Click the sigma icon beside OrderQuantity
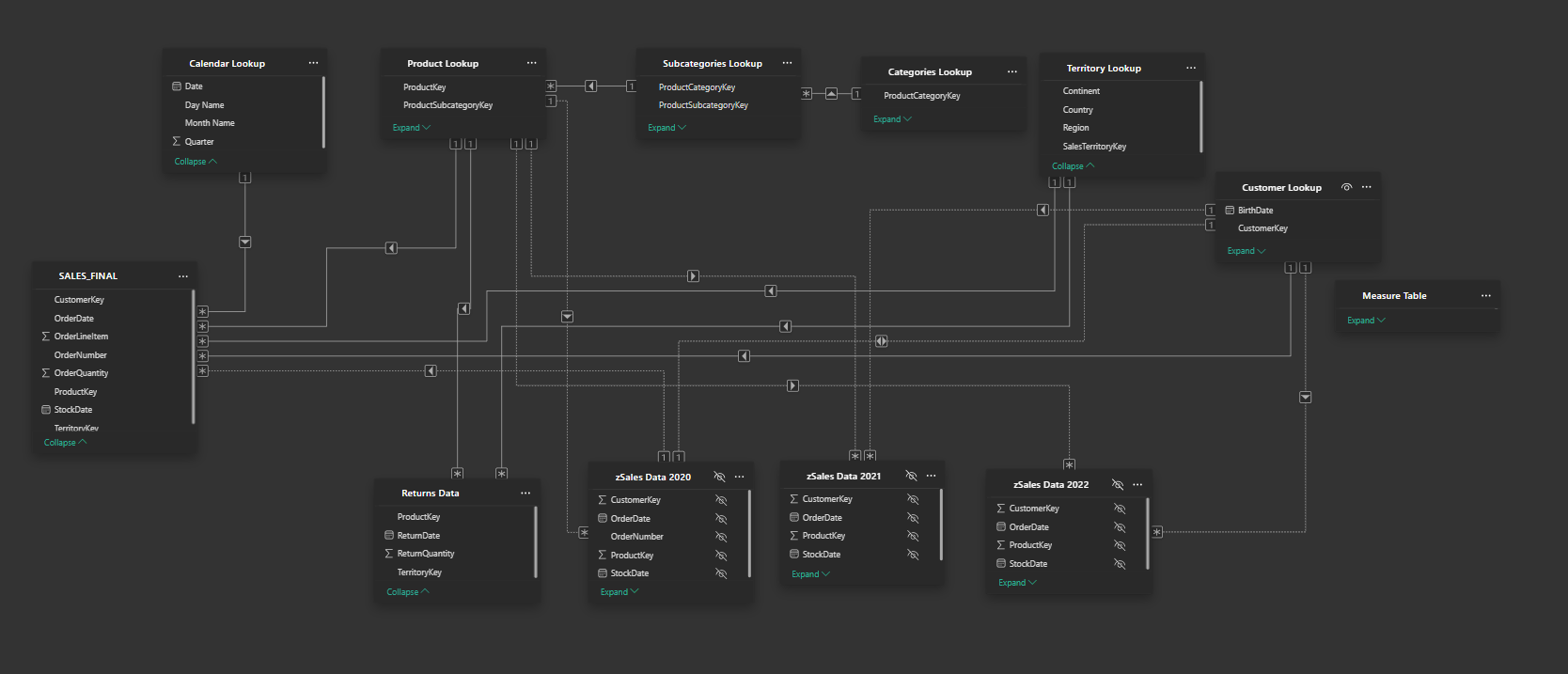The image size is (1568, 674). (45, 373)
